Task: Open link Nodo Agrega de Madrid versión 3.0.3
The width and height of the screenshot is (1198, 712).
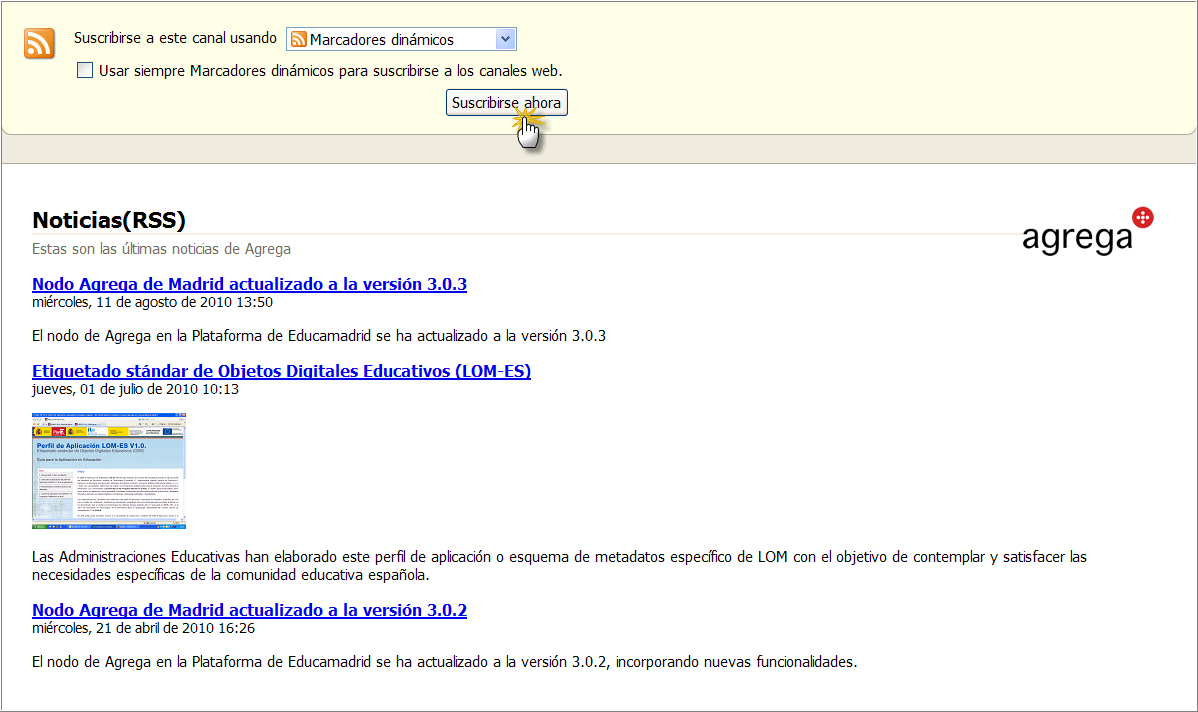Action: 249,284
